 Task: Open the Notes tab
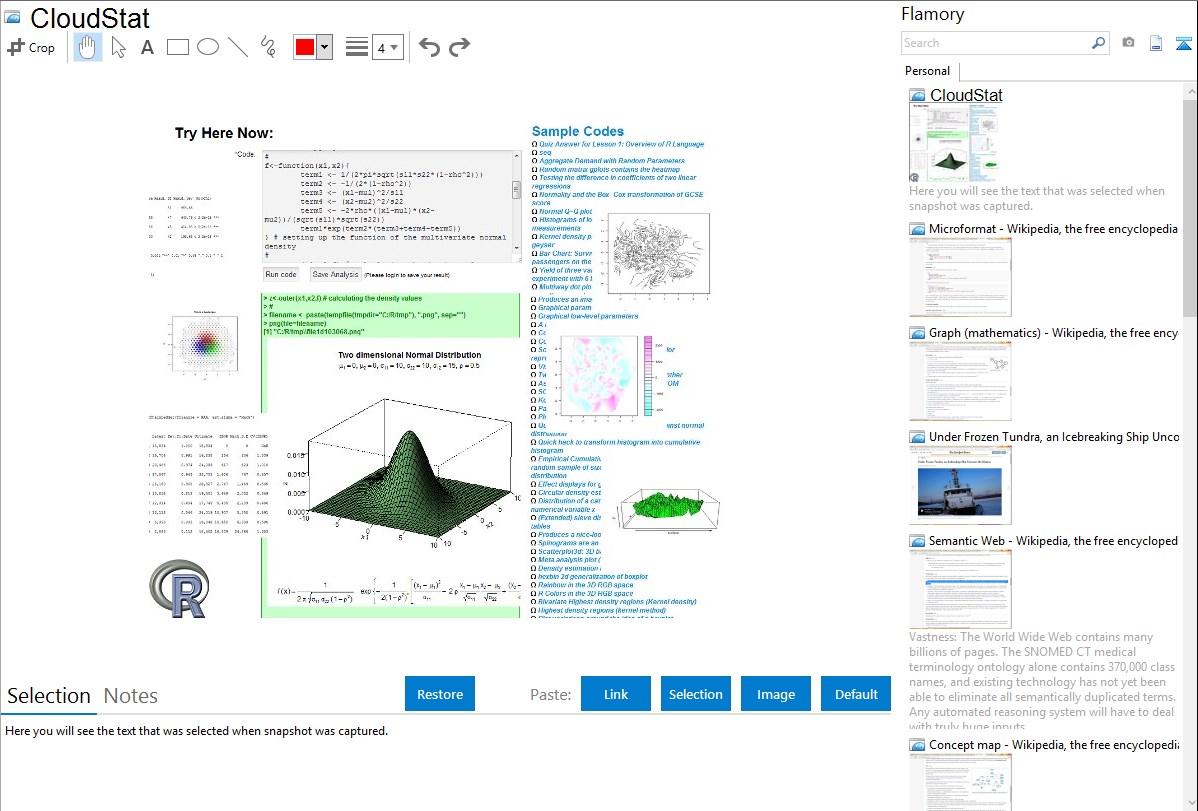pyautogui.click(x=131, y=696)
